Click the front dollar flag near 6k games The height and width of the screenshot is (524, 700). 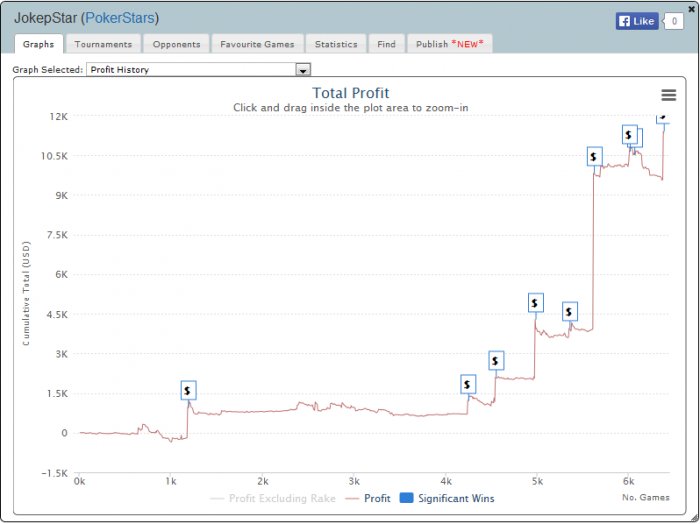(x=629, y=134)
